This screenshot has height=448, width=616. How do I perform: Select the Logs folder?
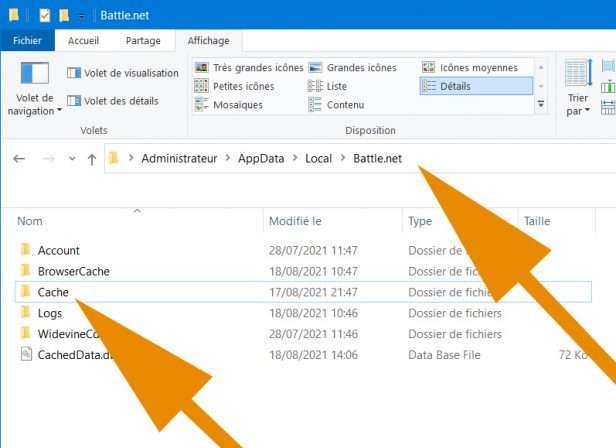click(x=50, y=313)
